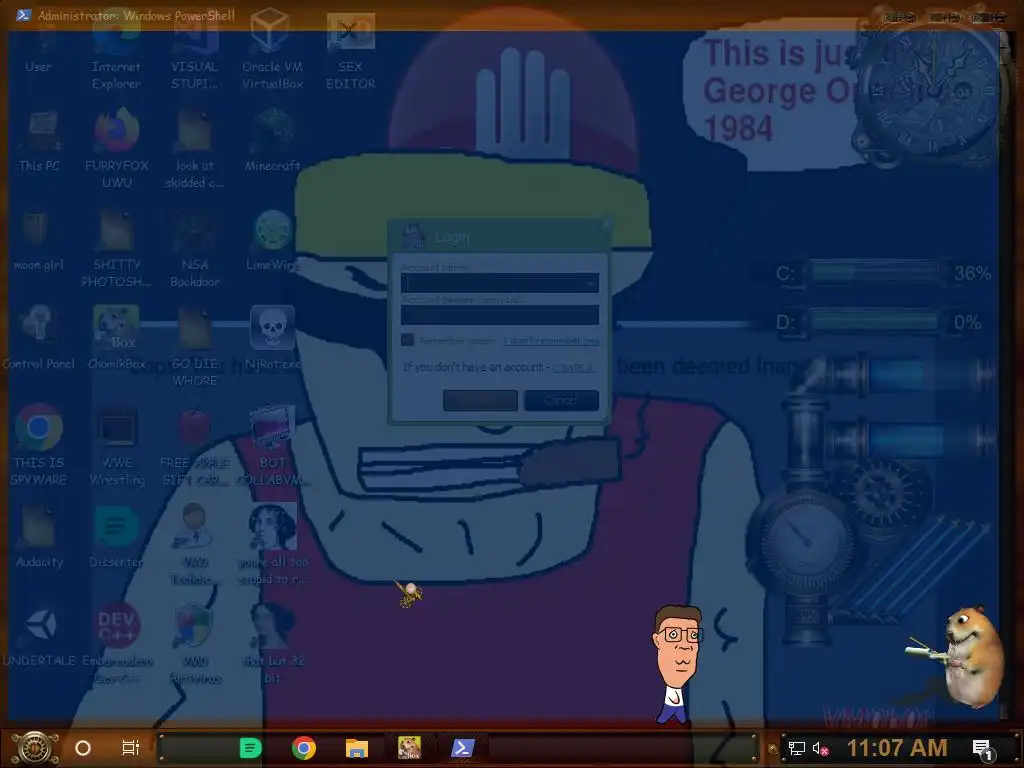
Task: Open File Explorer from the taskbar
Action: pyautogui.click(x=357, y=748)
